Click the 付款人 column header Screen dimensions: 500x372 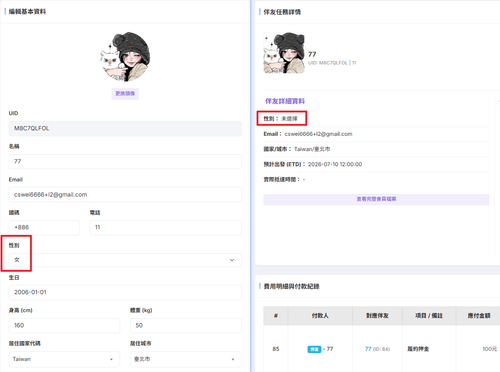(320, 316)
